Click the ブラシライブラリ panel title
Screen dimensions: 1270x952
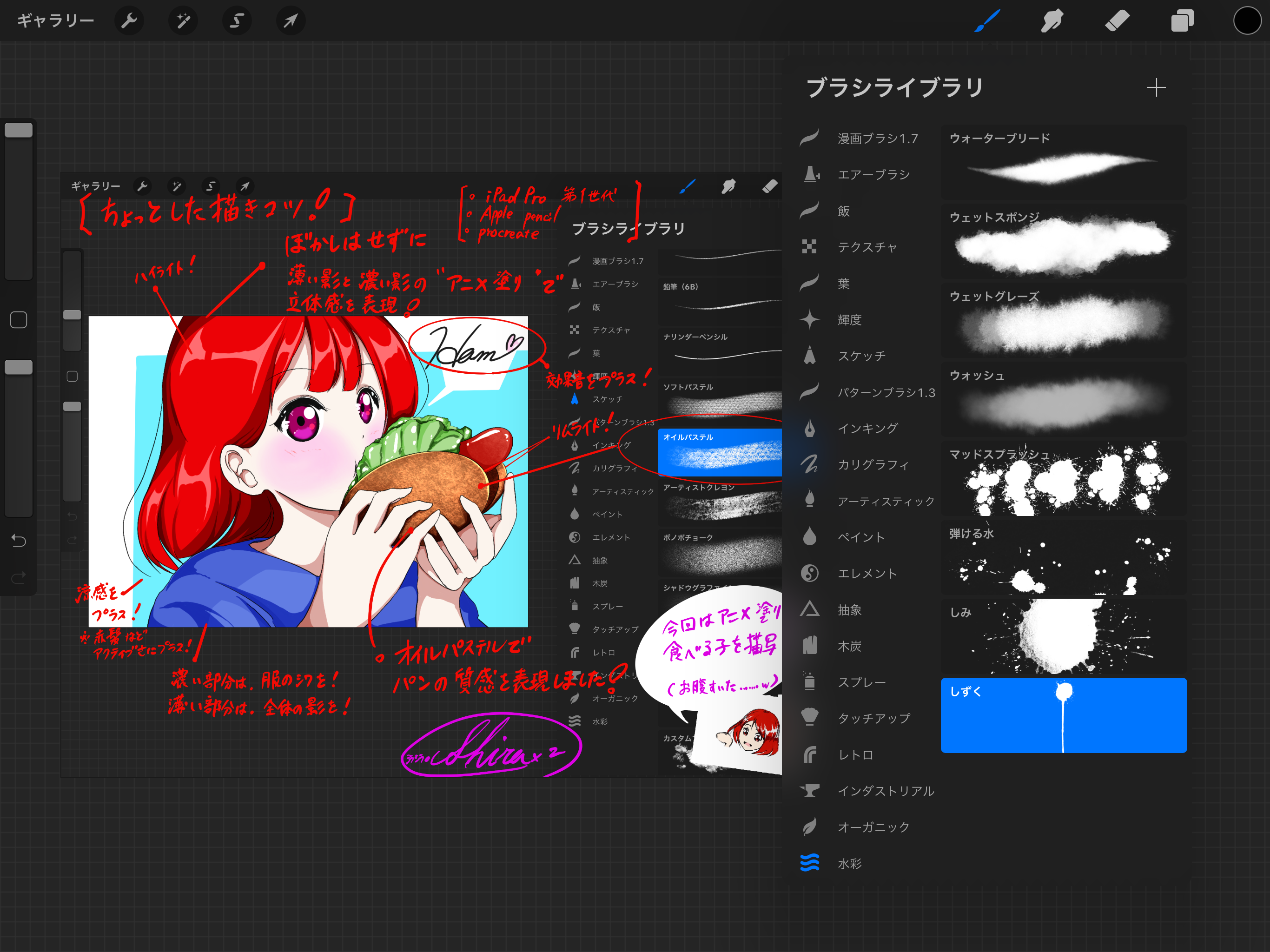click(x=895, y=87)
